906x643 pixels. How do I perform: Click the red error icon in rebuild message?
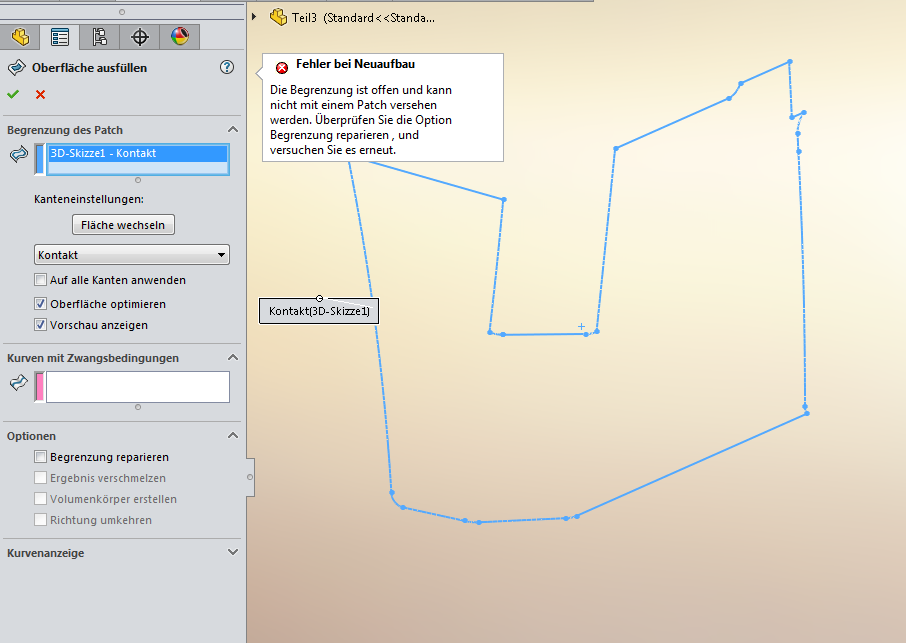tap(282, 68)
